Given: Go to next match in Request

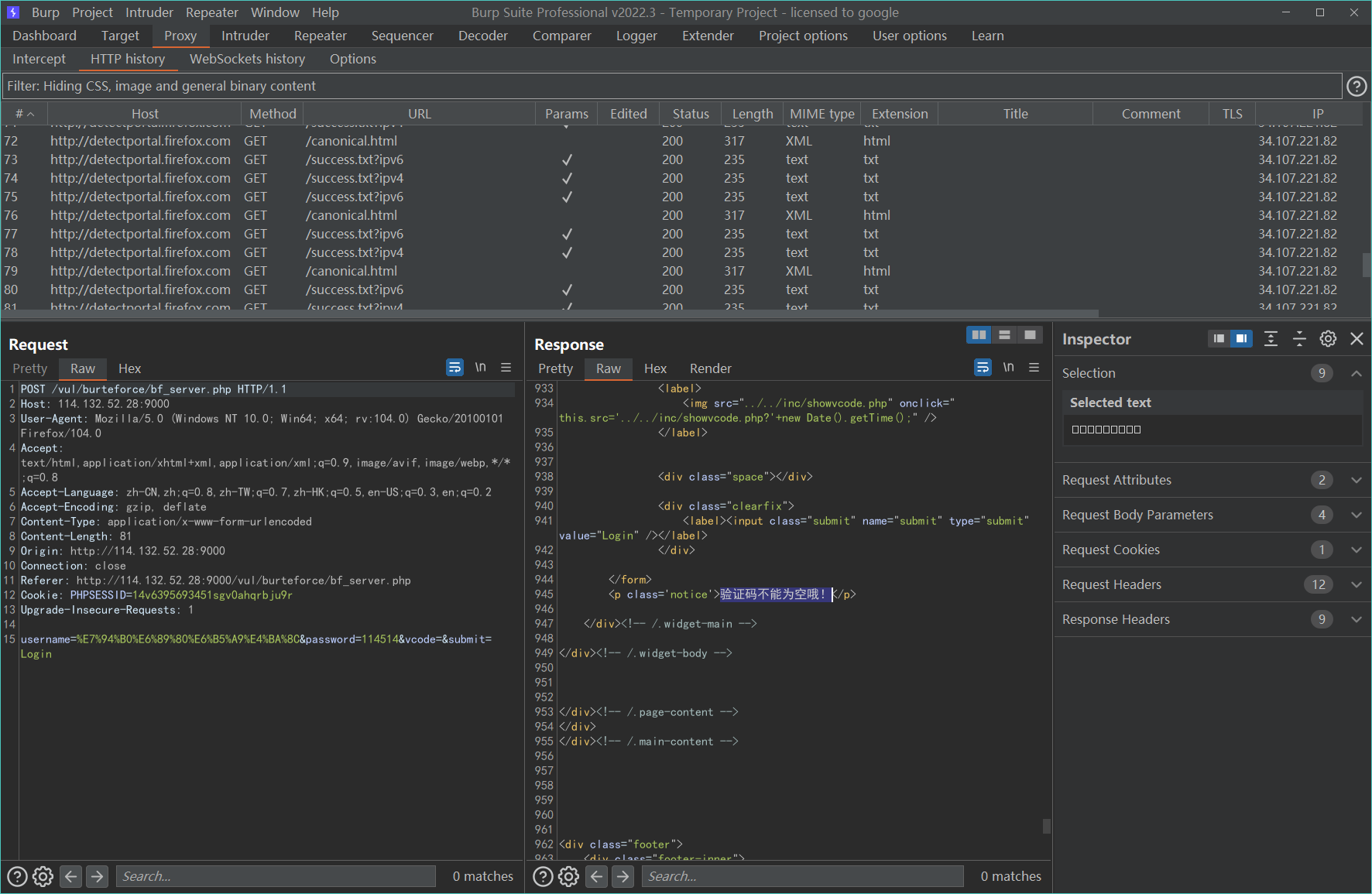Looking at the screenshot, I should point(97,876).
